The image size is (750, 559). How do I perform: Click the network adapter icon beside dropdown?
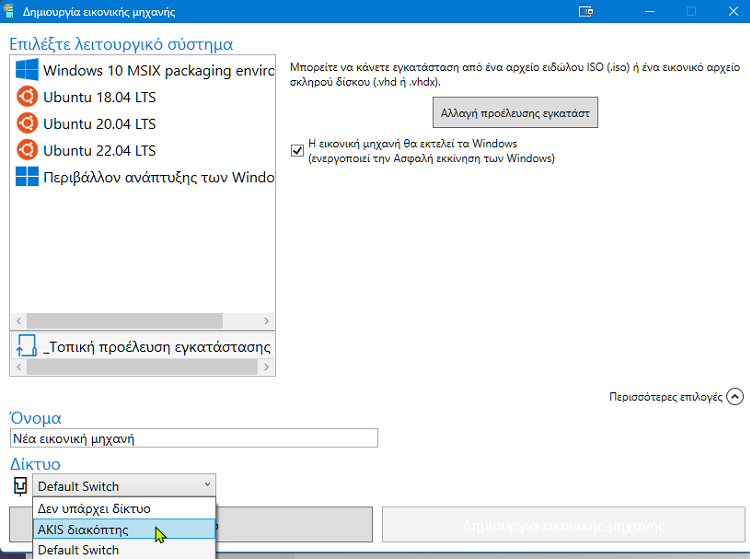click(x=20, y=486)
